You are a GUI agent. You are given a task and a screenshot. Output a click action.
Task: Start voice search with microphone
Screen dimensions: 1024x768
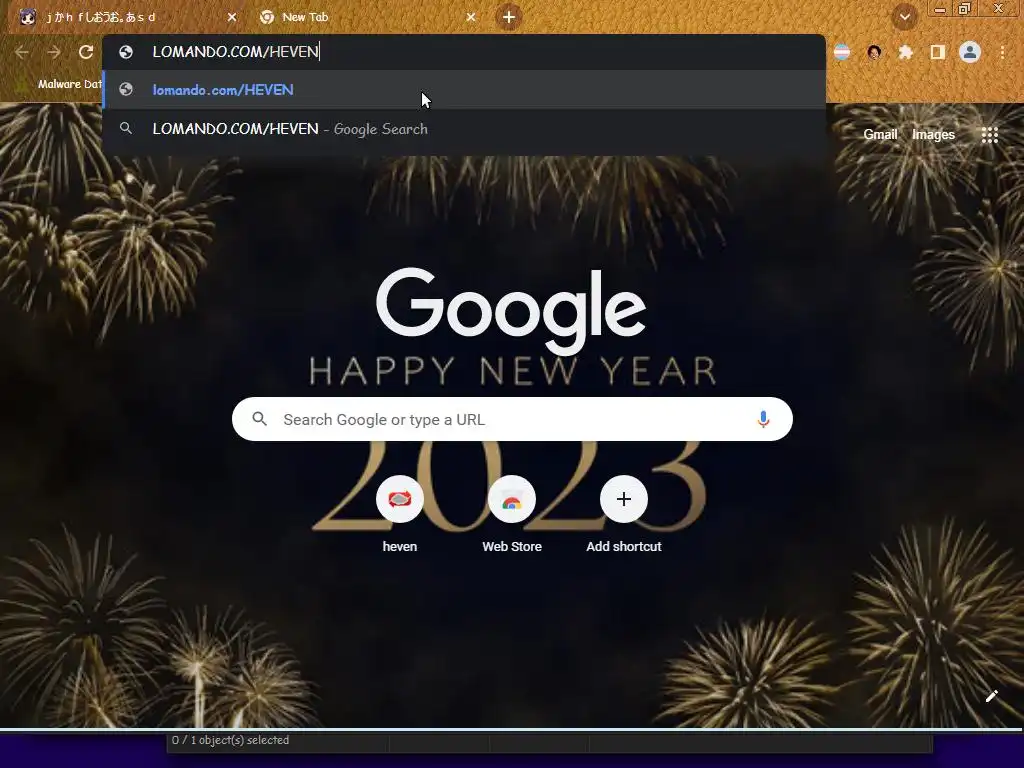tap(763, 419)
